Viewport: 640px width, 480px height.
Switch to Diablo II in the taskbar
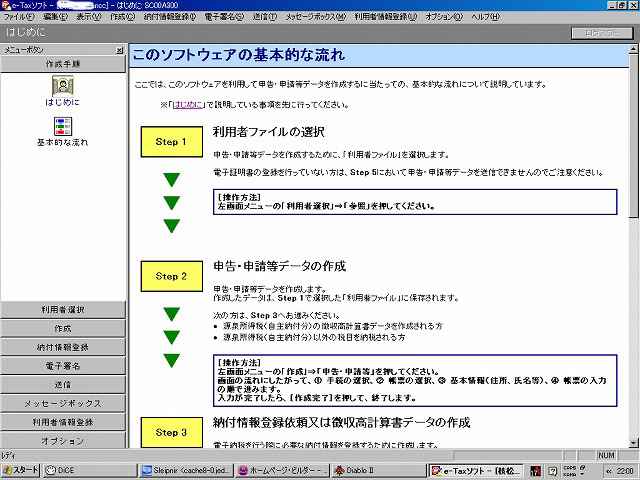[x=379, y=471]
